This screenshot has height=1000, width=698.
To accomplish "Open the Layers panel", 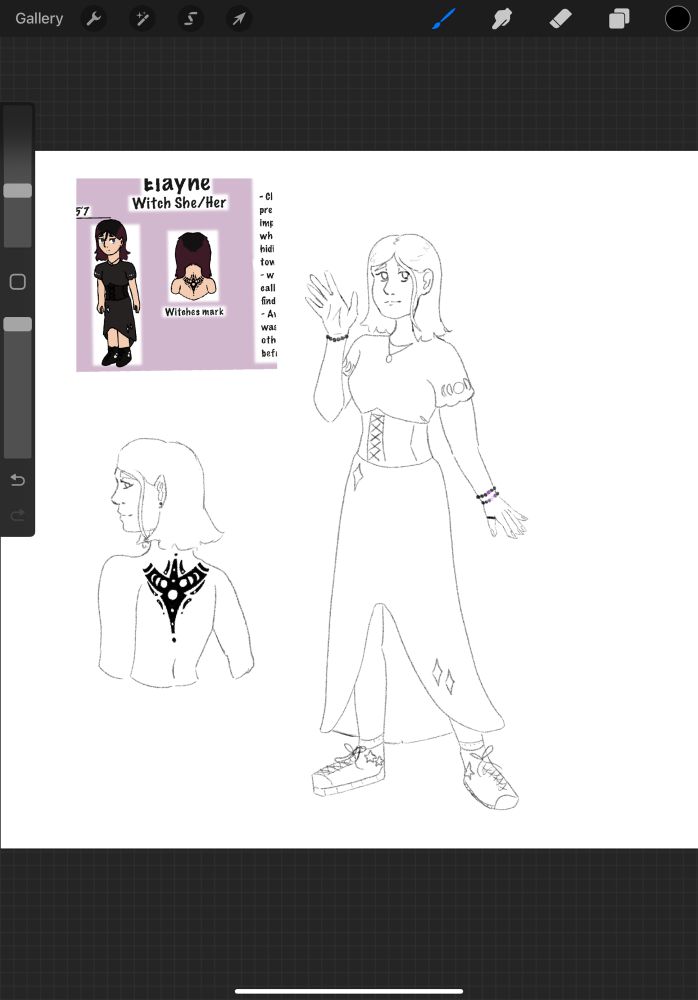I will (x=619, y=18).
